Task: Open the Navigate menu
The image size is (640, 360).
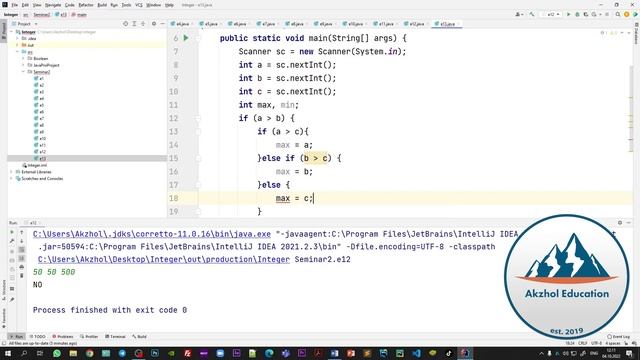Action: [53, 5]
